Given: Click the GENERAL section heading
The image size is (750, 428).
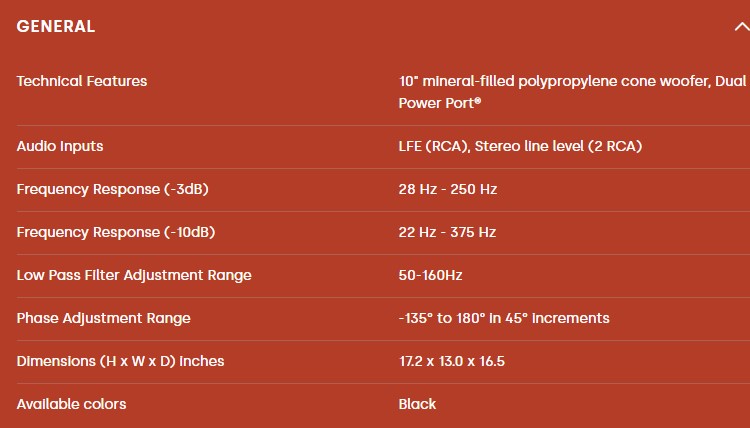Looking at the screenshot, I should [x=55, y=26].
